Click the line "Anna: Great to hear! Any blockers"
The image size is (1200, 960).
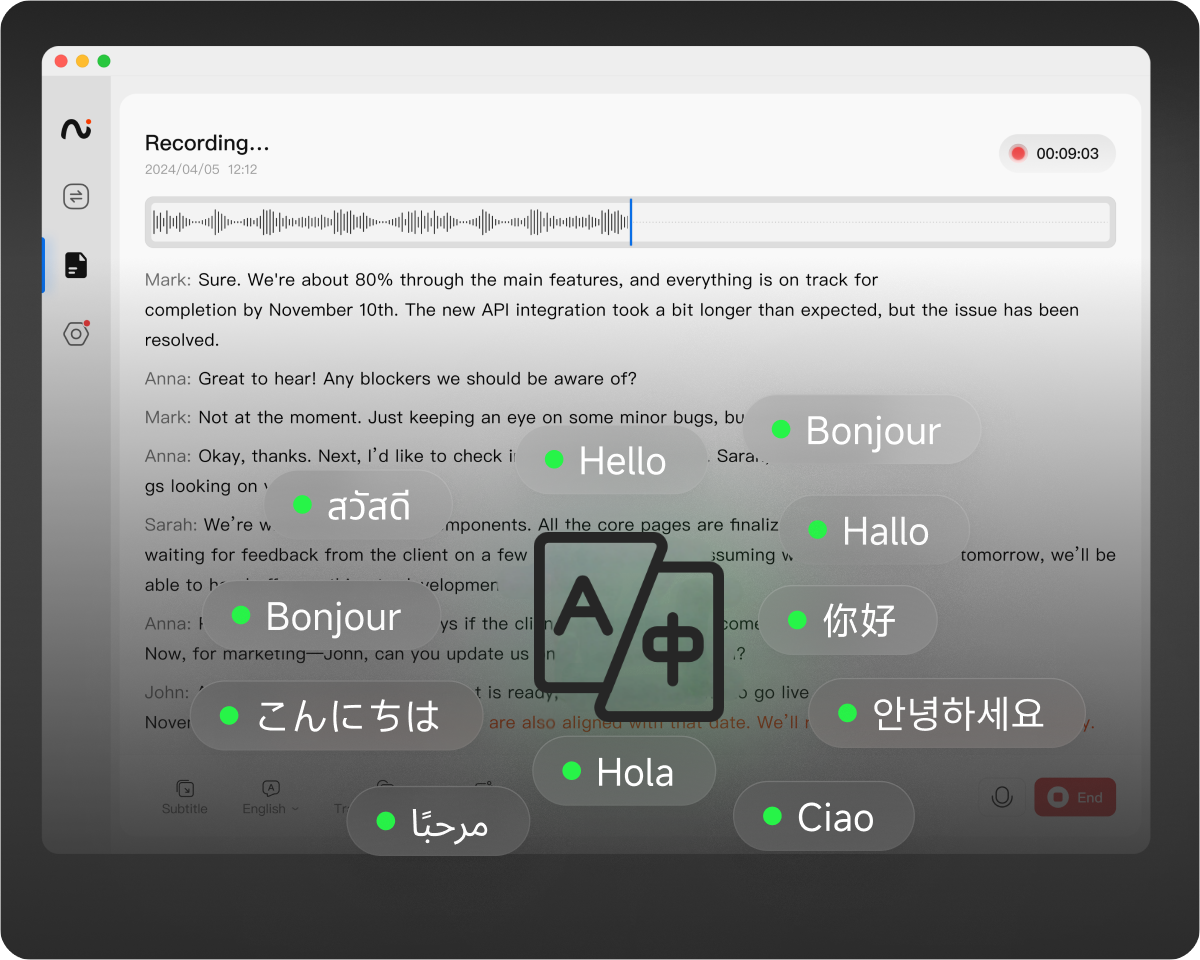pos(391,379)
